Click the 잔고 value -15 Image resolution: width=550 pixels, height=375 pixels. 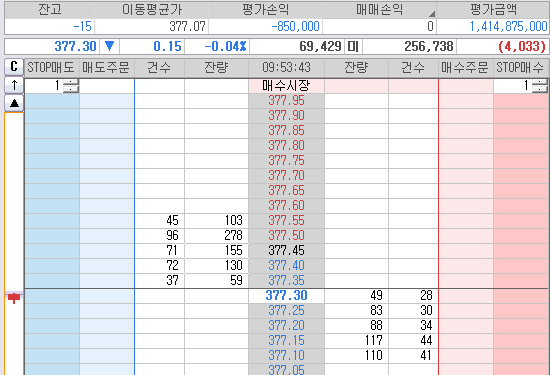pyautogui.click(x=83, y=26)
